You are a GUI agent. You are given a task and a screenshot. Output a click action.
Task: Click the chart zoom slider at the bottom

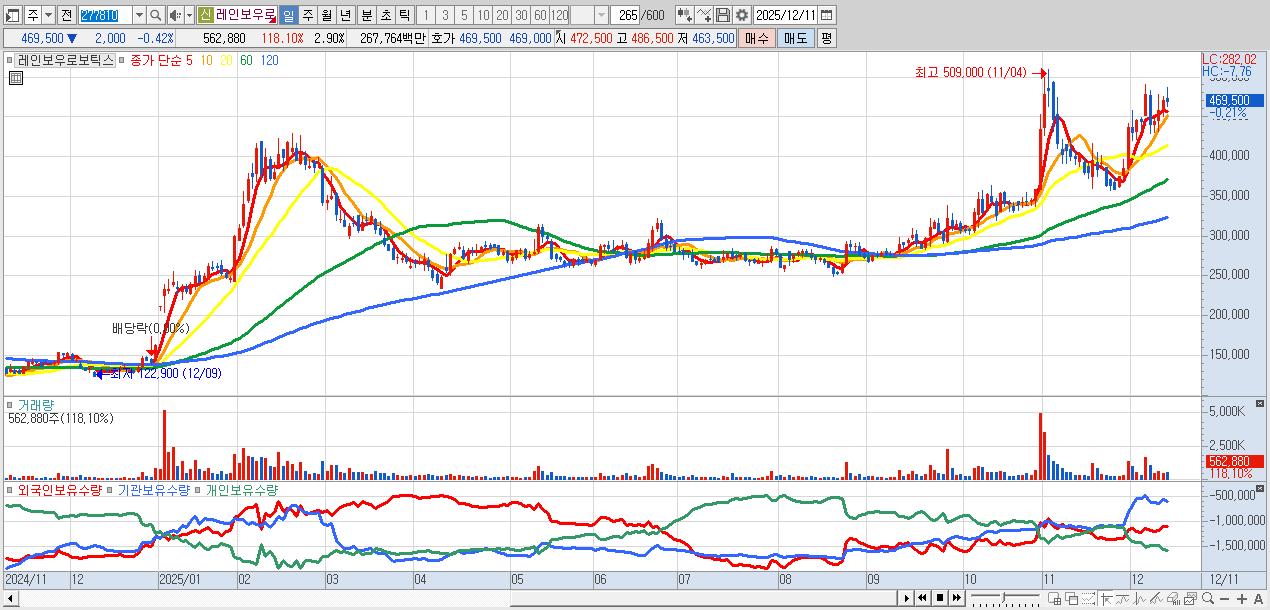pyautogui.click(x=1005, y=598)
